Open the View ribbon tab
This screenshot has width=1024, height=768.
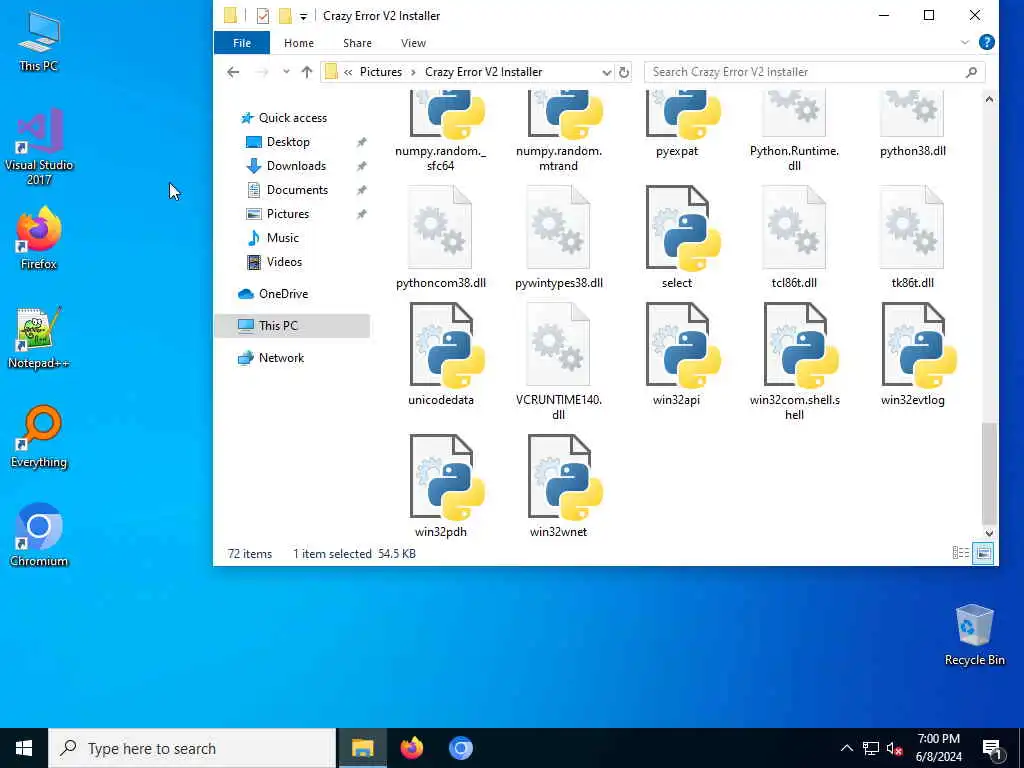413,43
